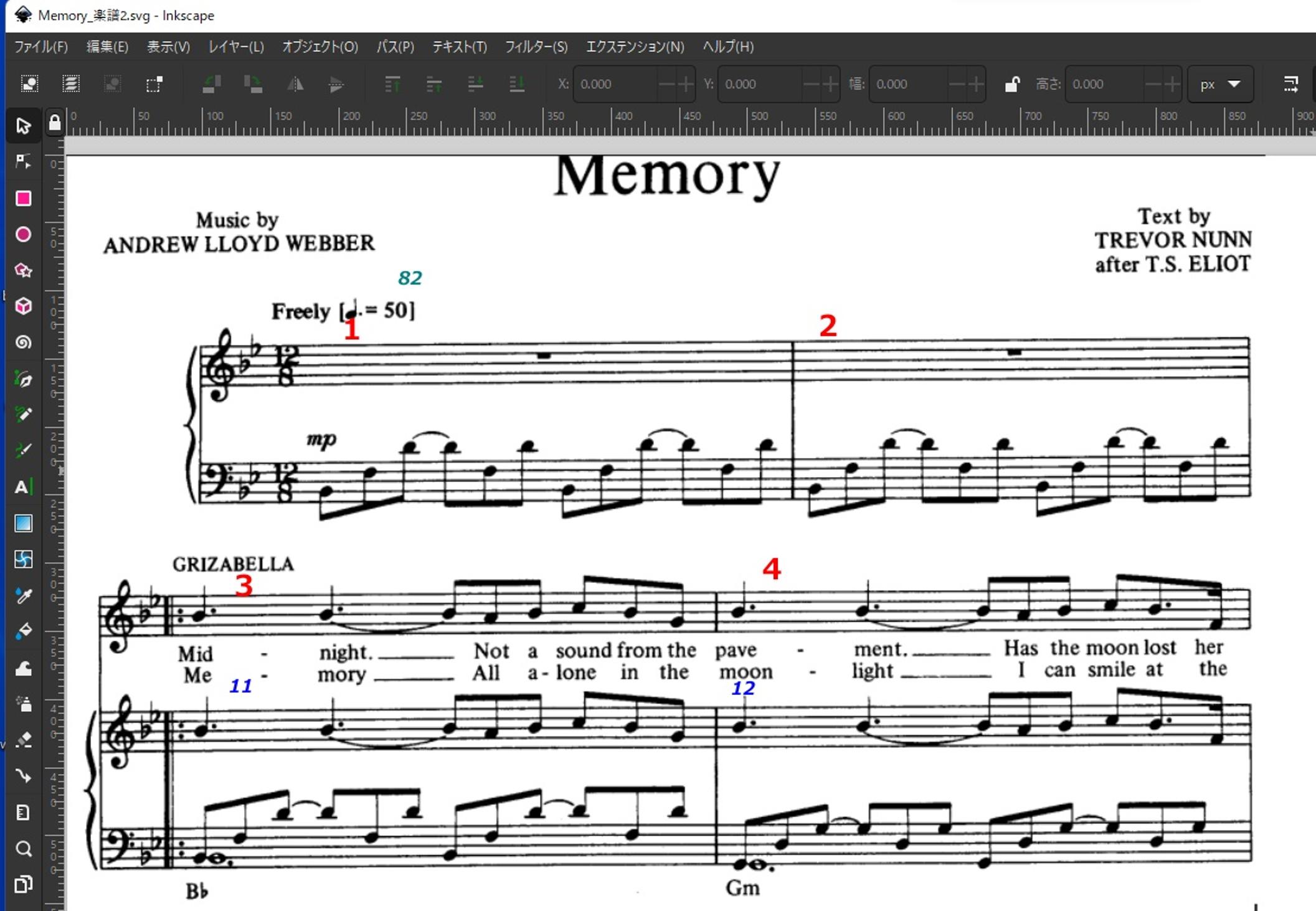Click the teal number 82 annotation

tap(410, 278)
